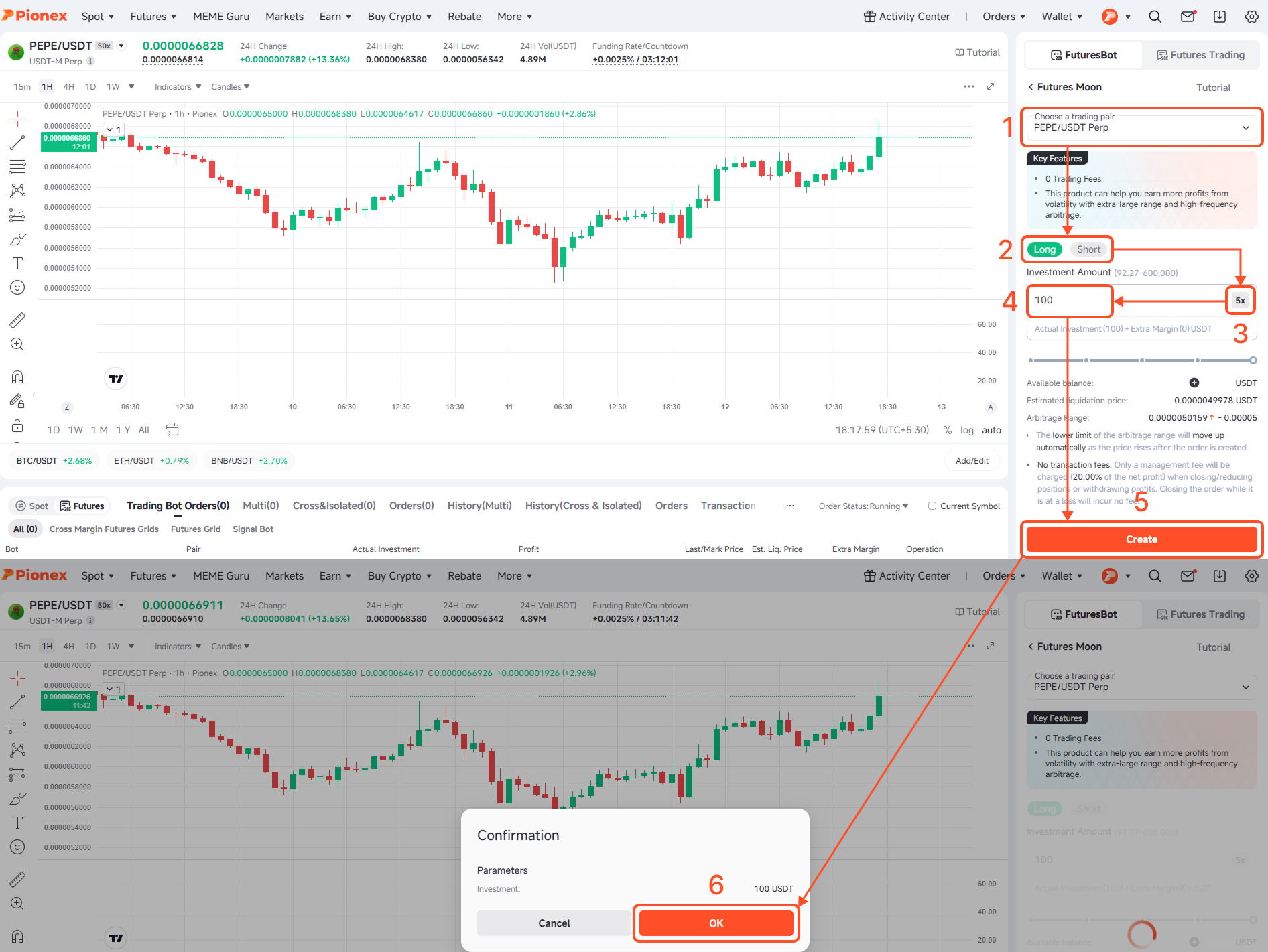Click the 5x leverage selector

pyautogui.click(x=1240, y=301)
